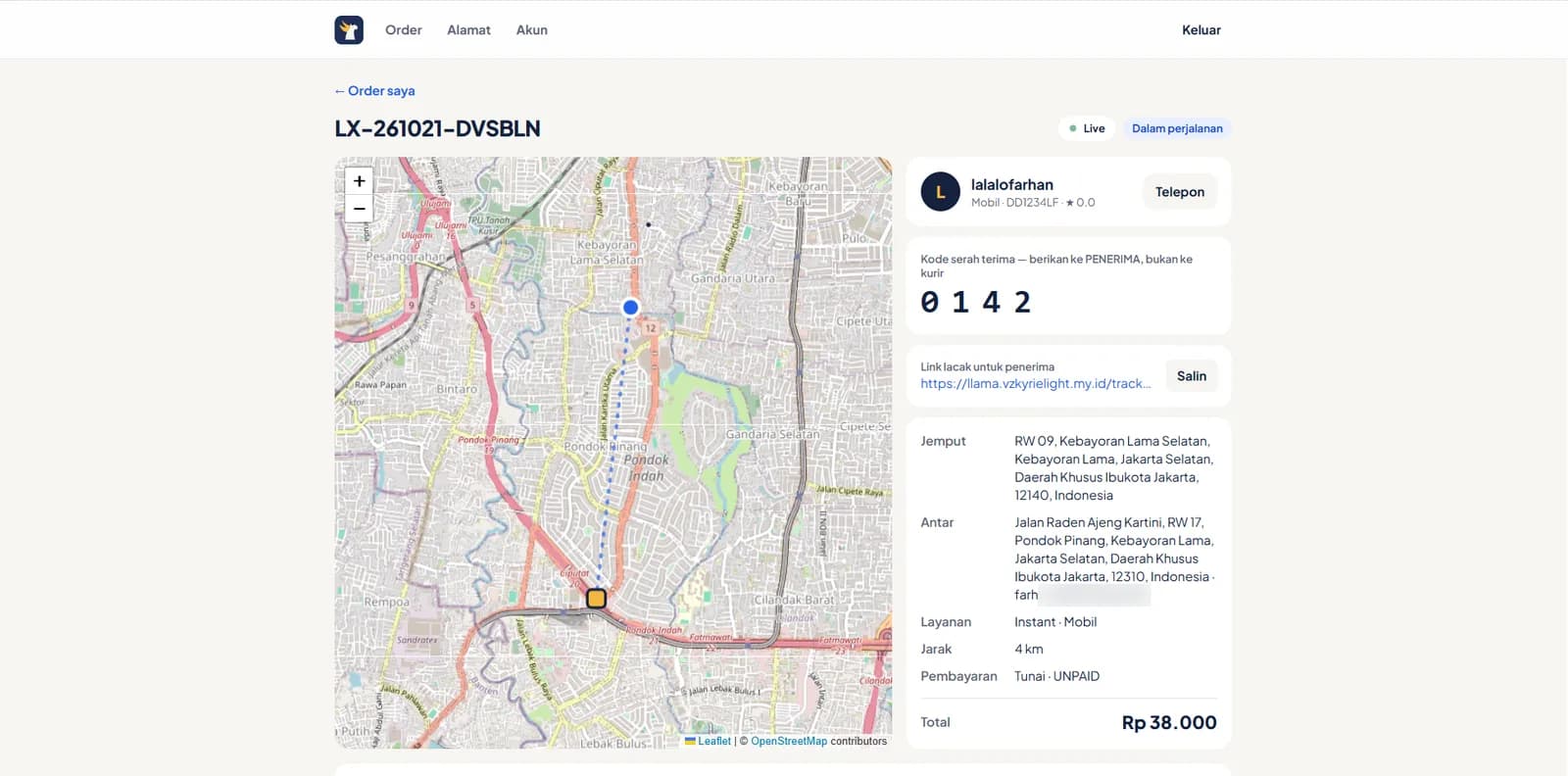Select the 'Link lacak untuk penerima' label
Viewport: 1568px width, 776px height.
pyautogui.click(x=987, y=367)
